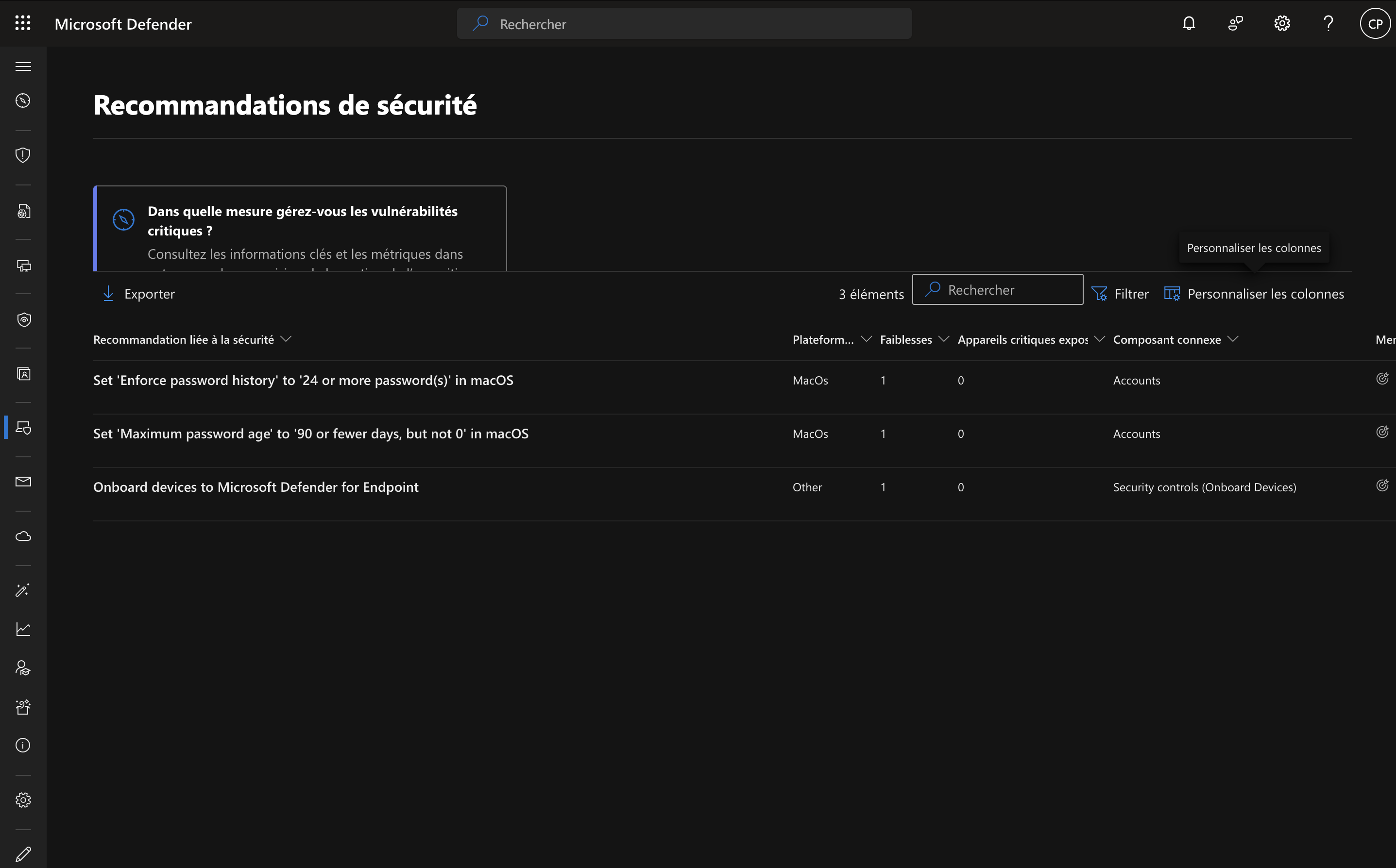This screenshot has height=868, width=1396.
Task: Click 'Other' platform cell
Action: [807, 487]
